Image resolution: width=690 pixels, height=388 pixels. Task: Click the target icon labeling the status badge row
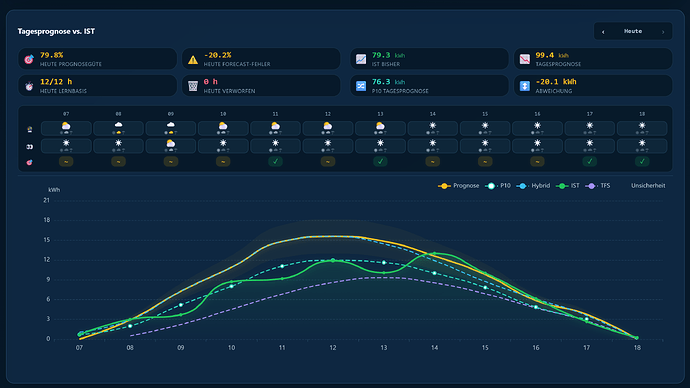pyautogui.click(x=29, y=162)
